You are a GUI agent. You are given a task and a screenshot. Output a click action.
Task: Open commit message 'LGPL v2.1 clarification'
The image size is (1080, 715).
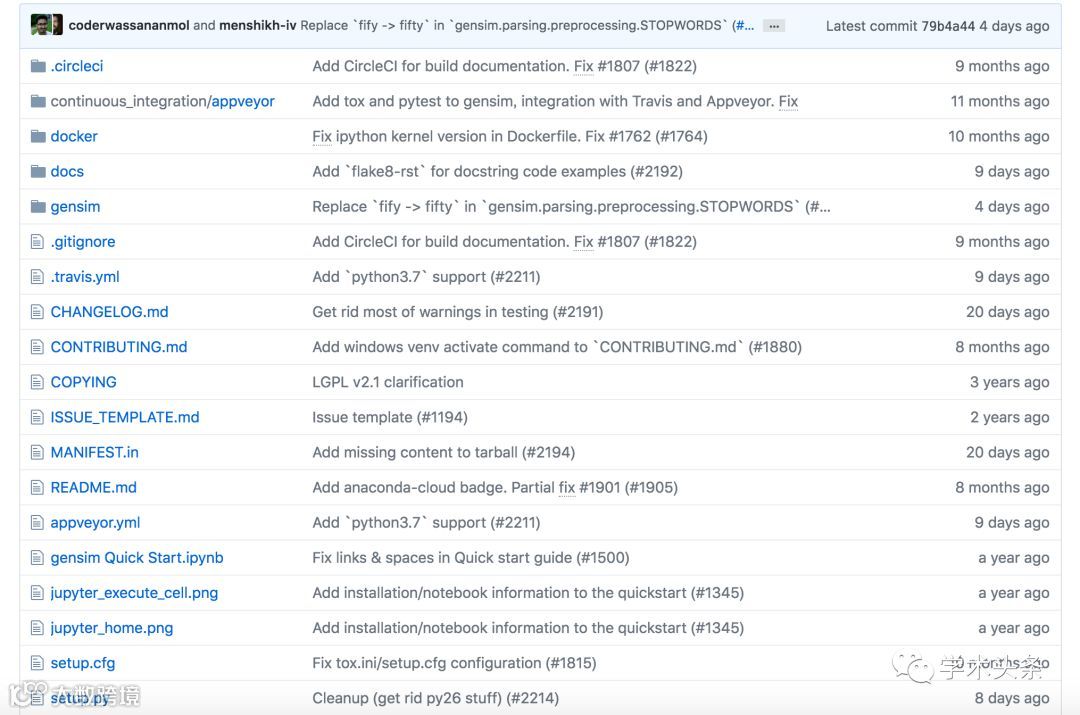pos(388,382)
